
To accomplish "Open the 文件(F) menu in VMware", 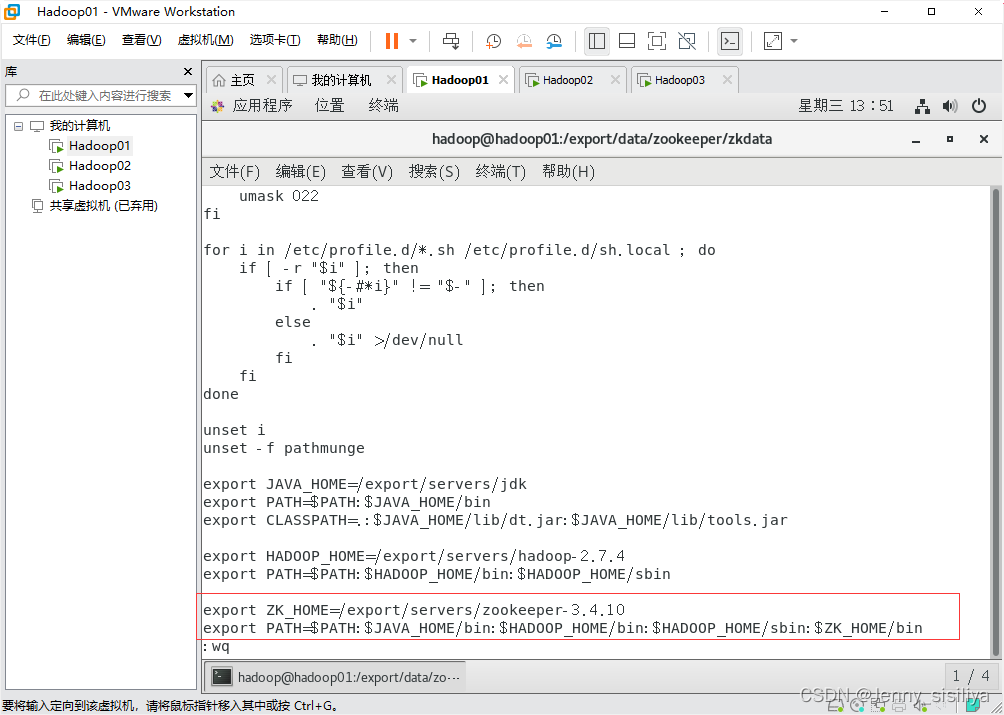I will coord(31,40).
